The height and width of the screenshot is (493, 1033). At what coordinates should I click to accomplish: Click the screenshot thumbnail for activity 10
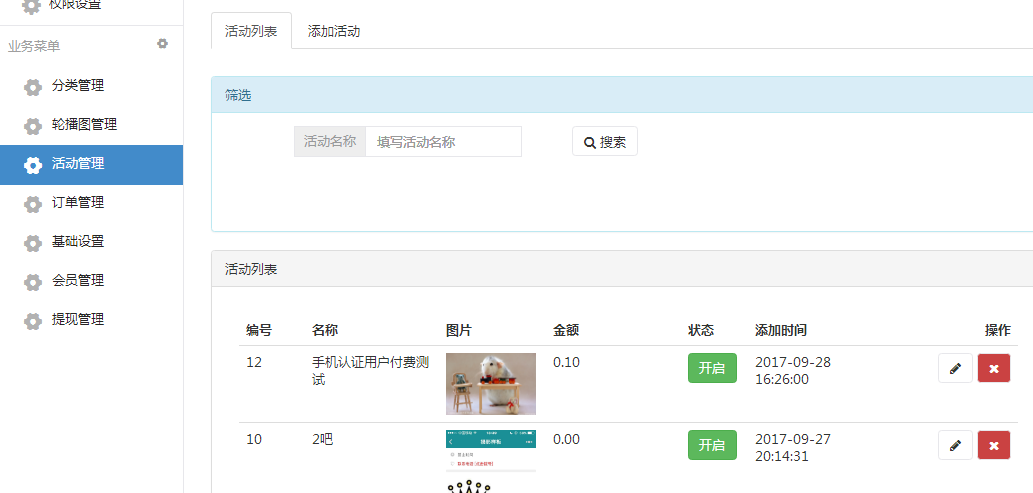[490, 460]
